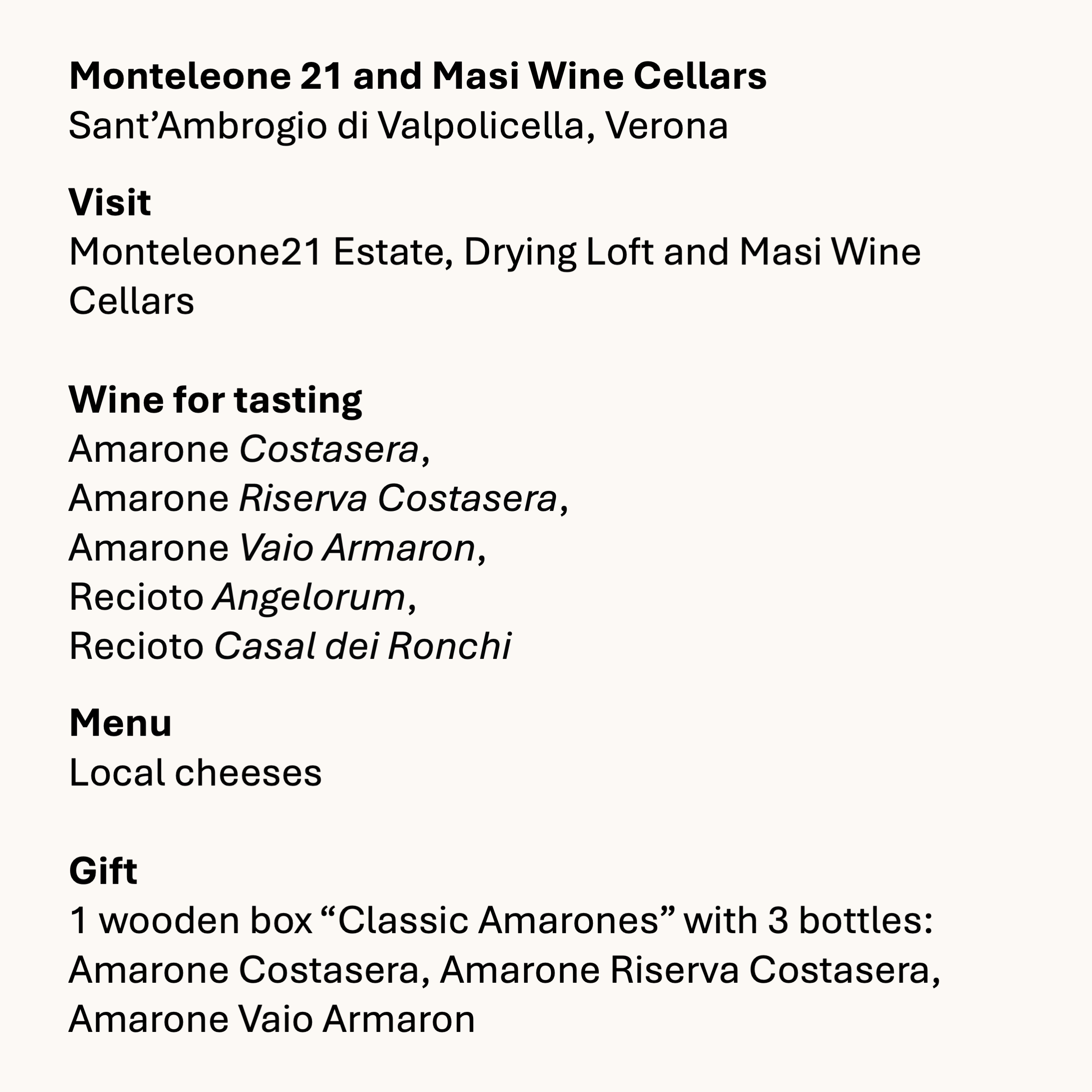
Task: Select the Sant'Ambrogio di Valpolicella, Verona line
Action: pyautogui.click(x=399, y=126)
